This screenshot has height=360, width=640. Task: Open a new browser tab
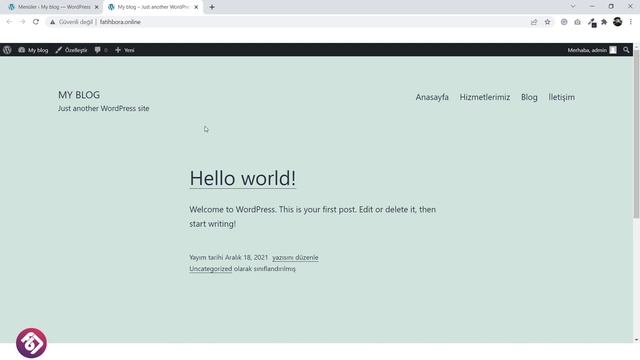click(x=212, y=7)
